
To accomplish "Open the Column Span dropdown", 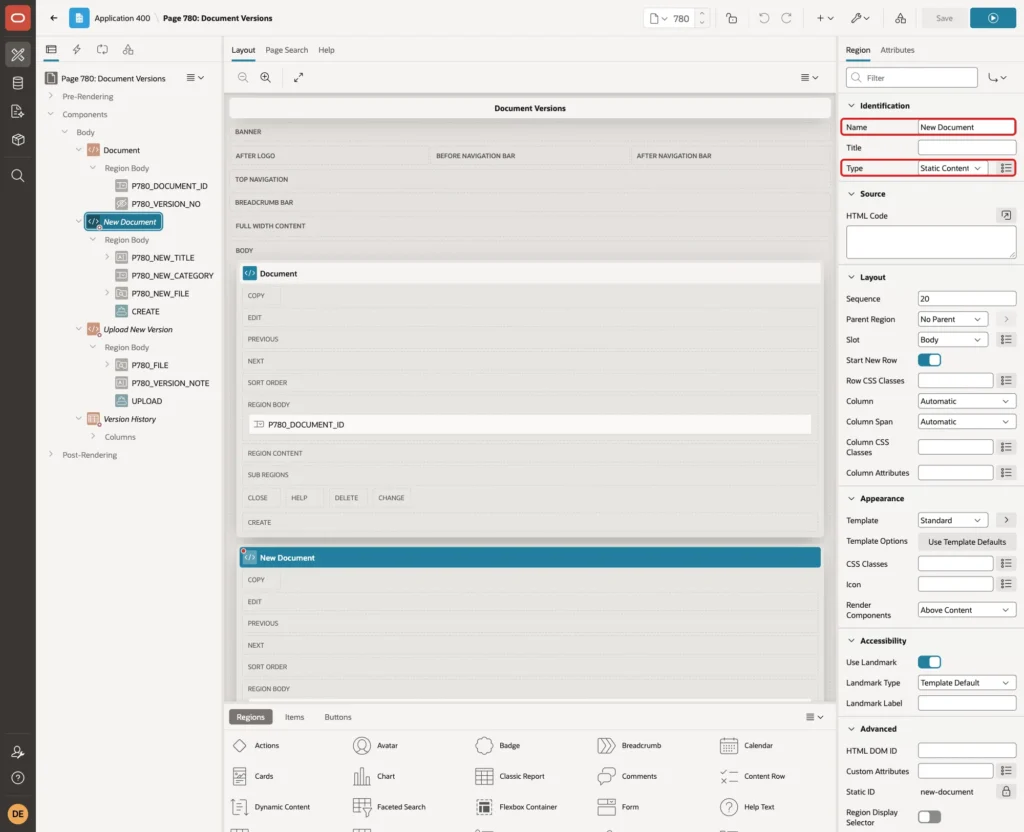I will [x=966, y=421].
